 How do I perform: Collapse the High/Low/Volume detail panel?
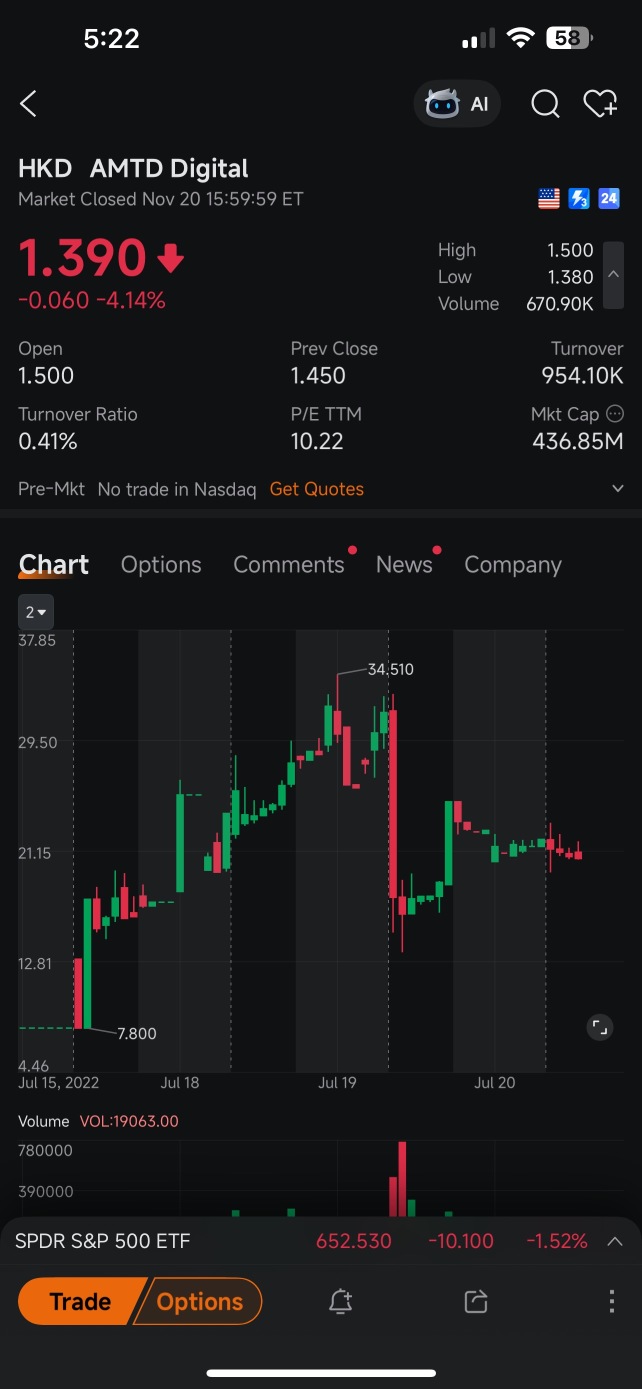tap(614, 276)
